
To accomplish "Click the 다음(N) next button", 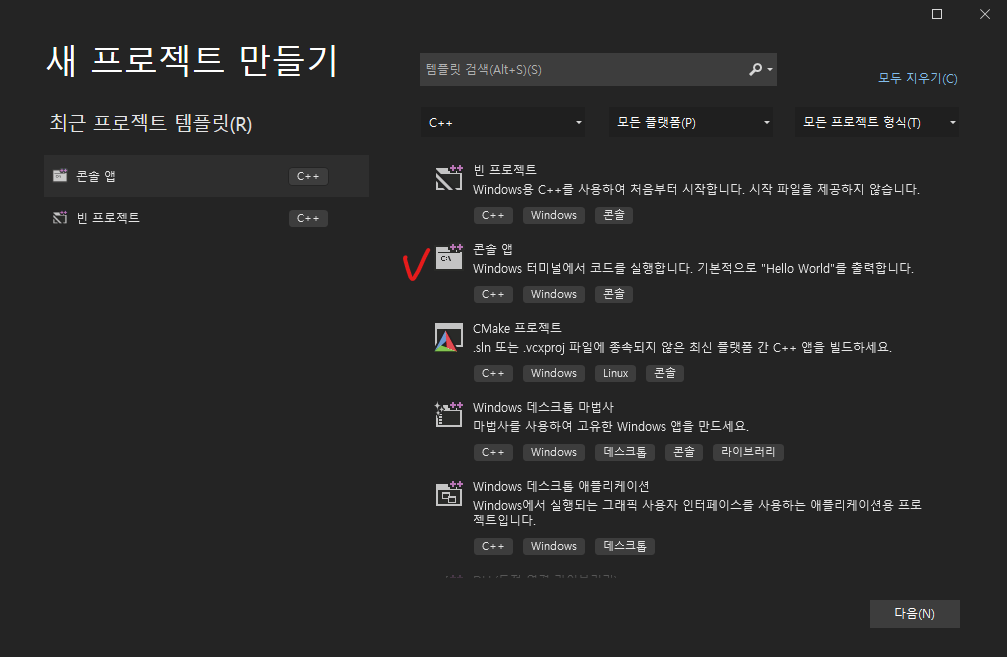I will point(915,614).
